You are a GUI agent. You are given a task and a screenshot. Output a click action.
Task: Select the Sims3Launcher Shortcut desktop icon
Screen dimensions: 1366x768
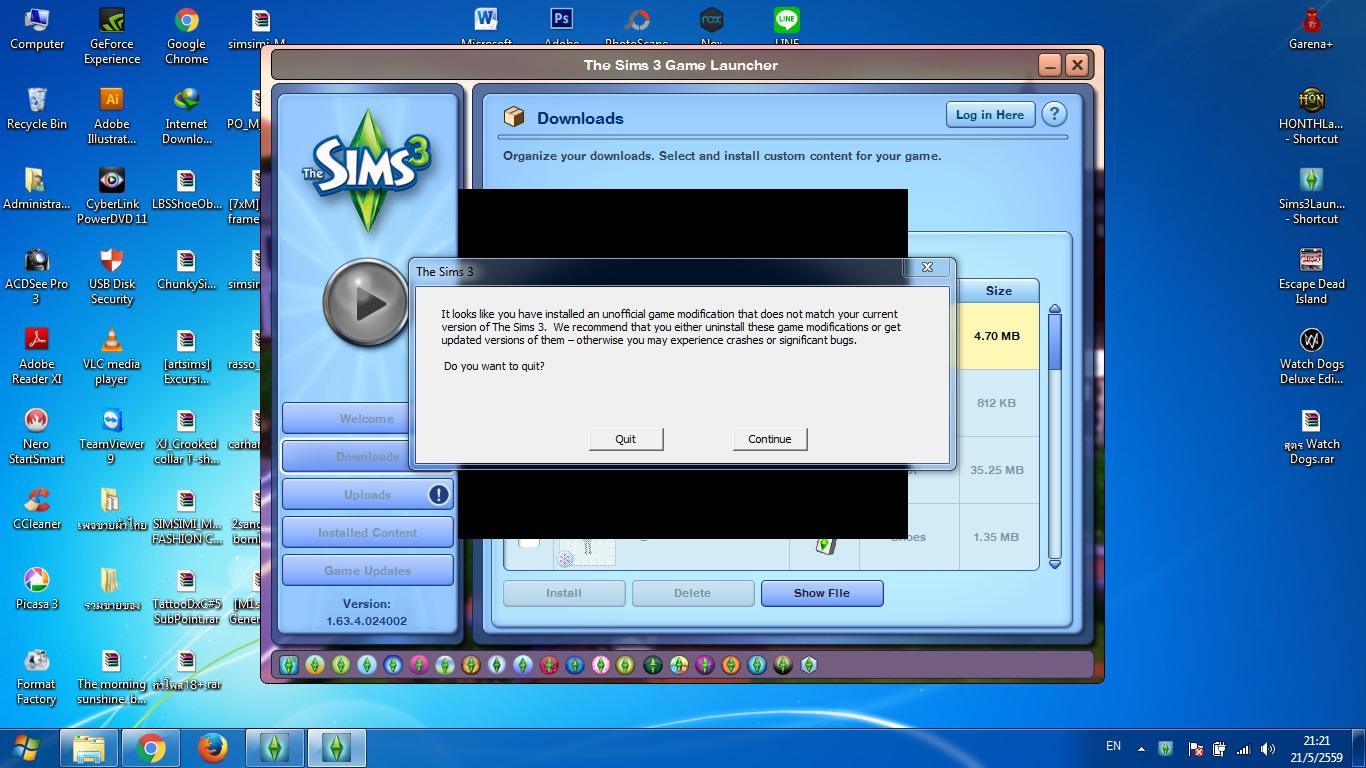(x=1311, y=196)
